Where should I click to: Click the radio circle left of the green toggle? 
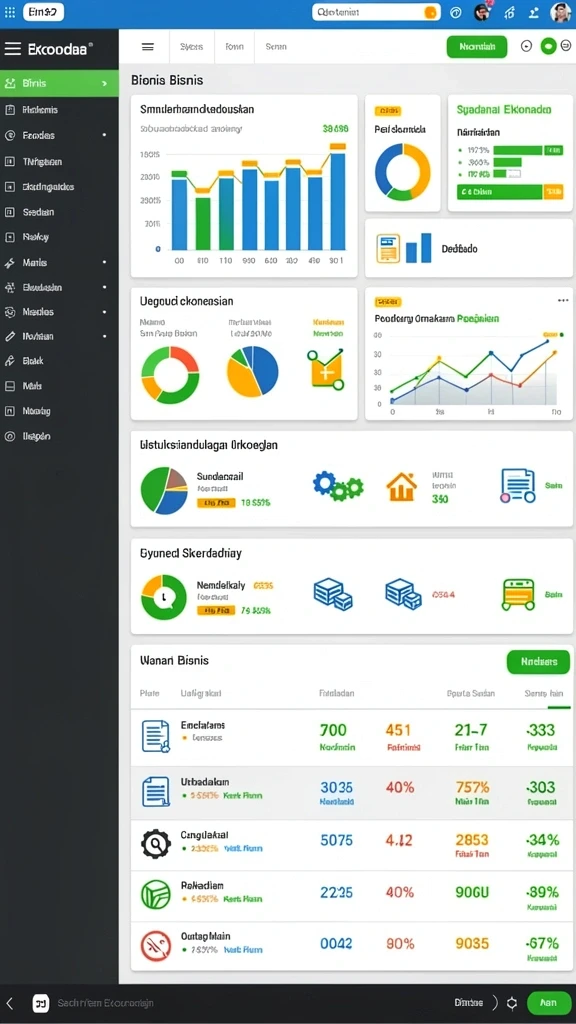[526, 46]
